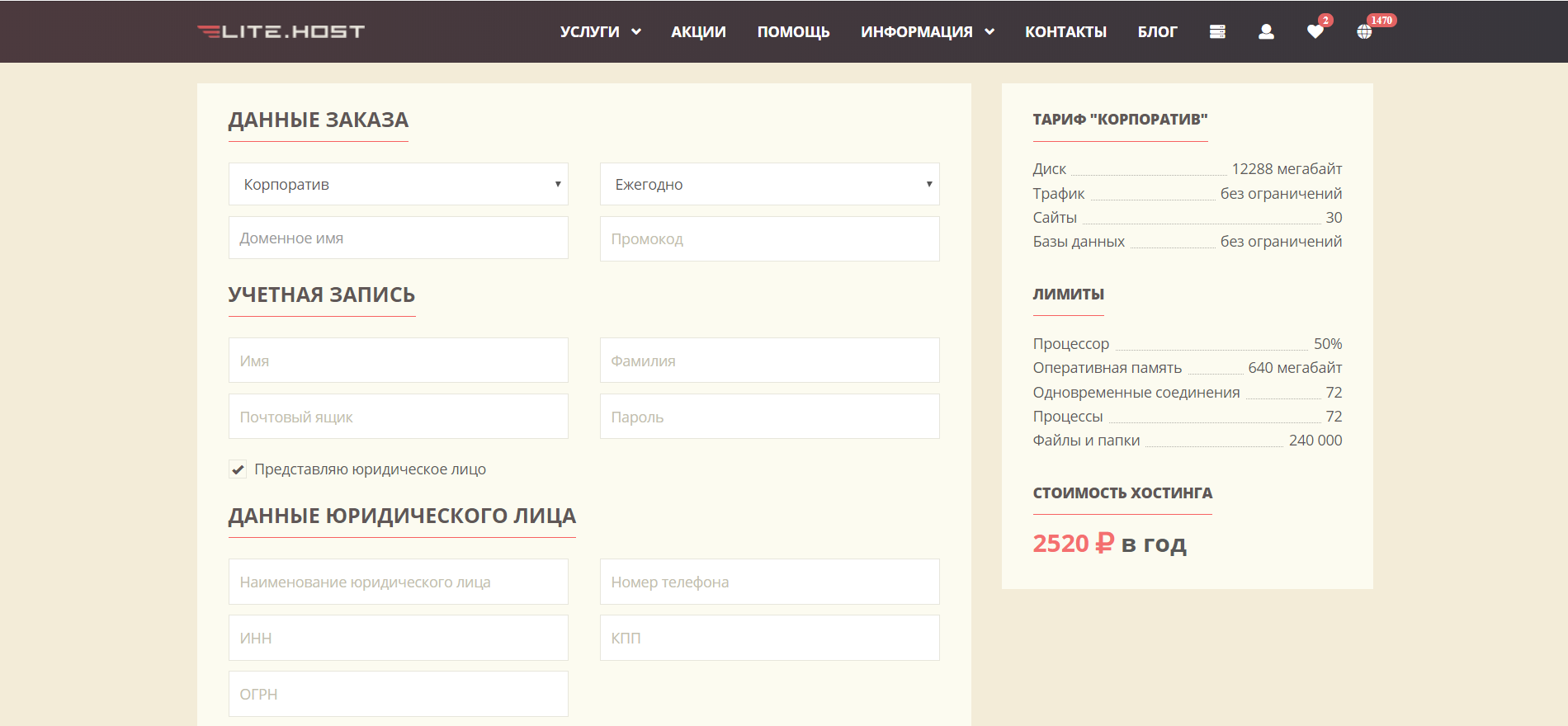The image size is (1568, 726).
Task: Open the Помощь menu item
Action: [793, 31]
